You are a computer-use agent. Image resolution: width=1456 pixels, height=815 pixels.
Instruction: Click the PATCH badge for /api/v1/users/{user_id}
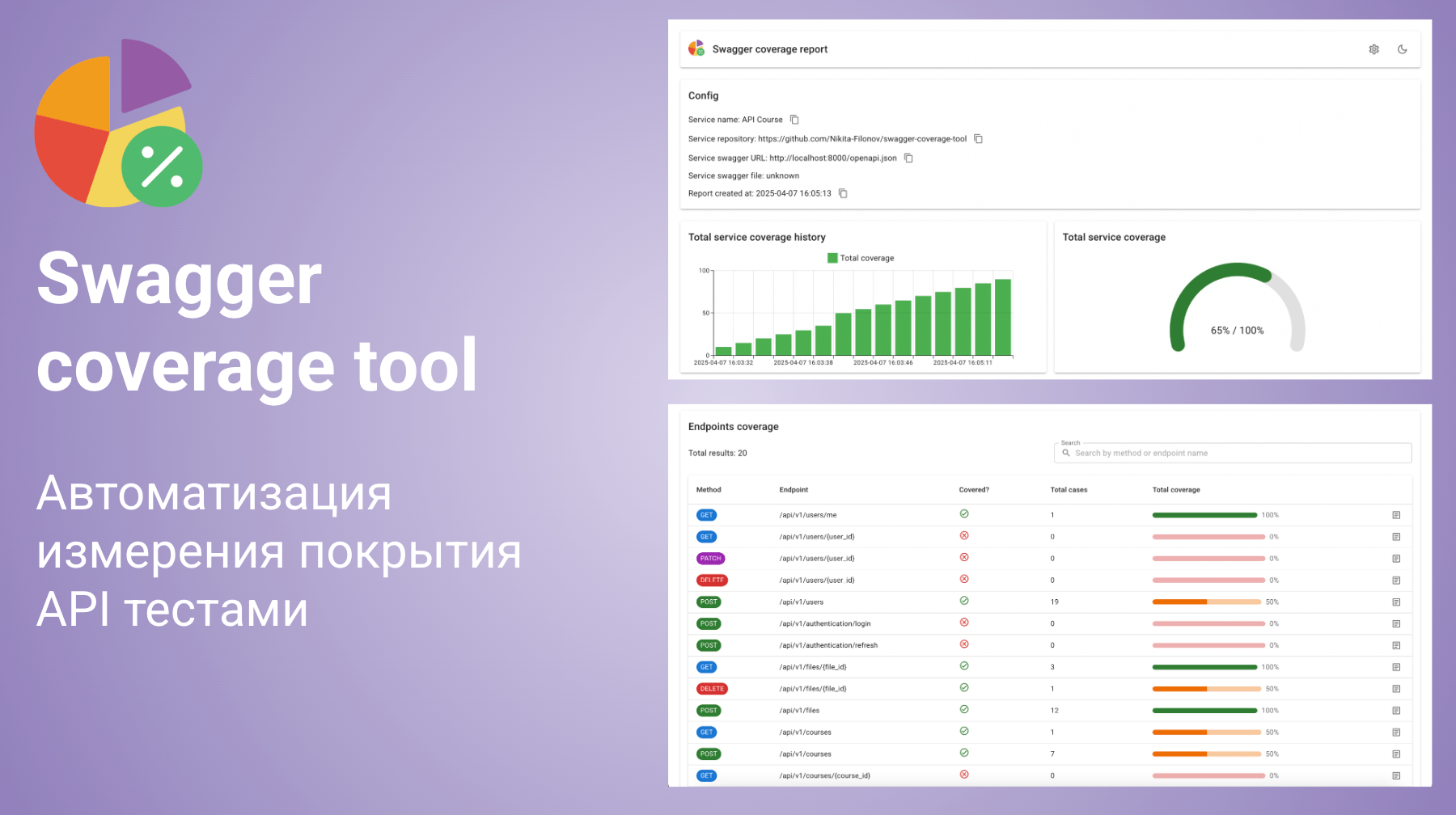pos(711,559)
